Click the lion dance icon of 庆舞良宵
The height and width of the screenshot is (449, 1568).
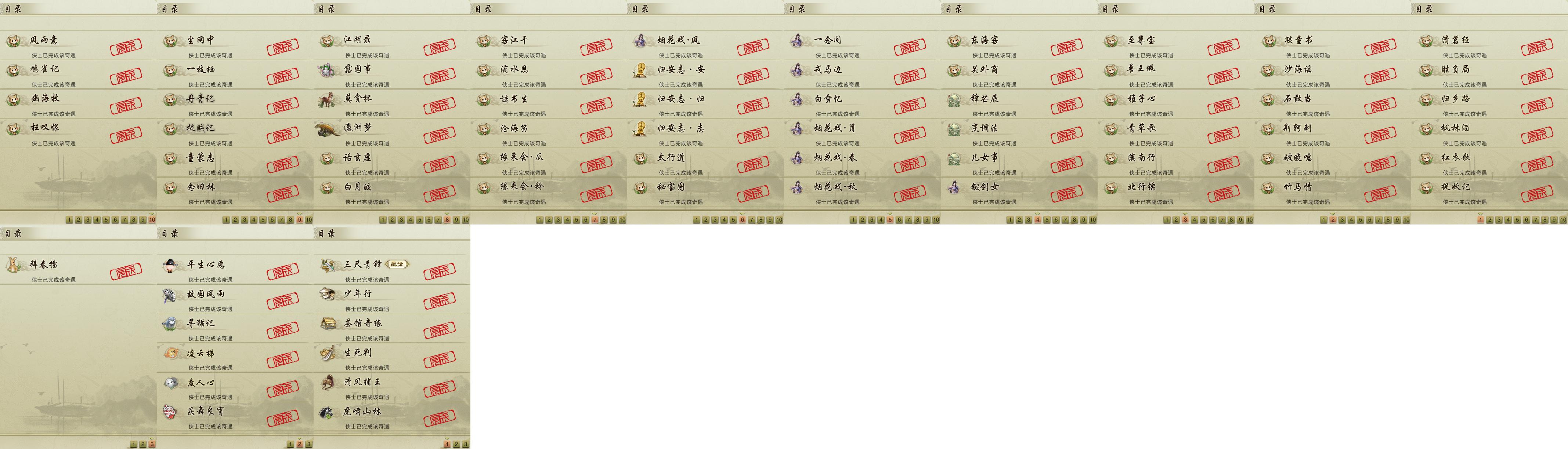170,412
